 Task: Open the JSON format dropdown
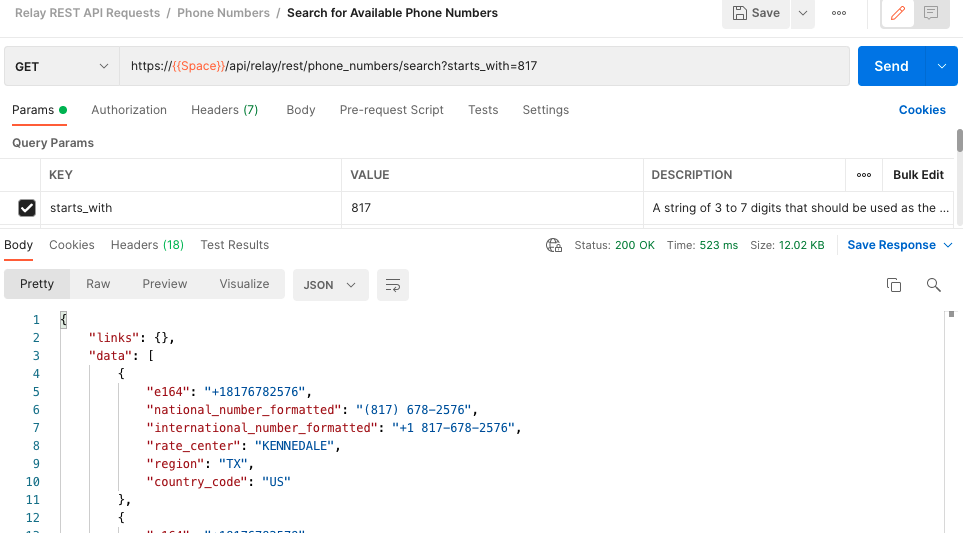pyautogui.click(x=330, y=285)
